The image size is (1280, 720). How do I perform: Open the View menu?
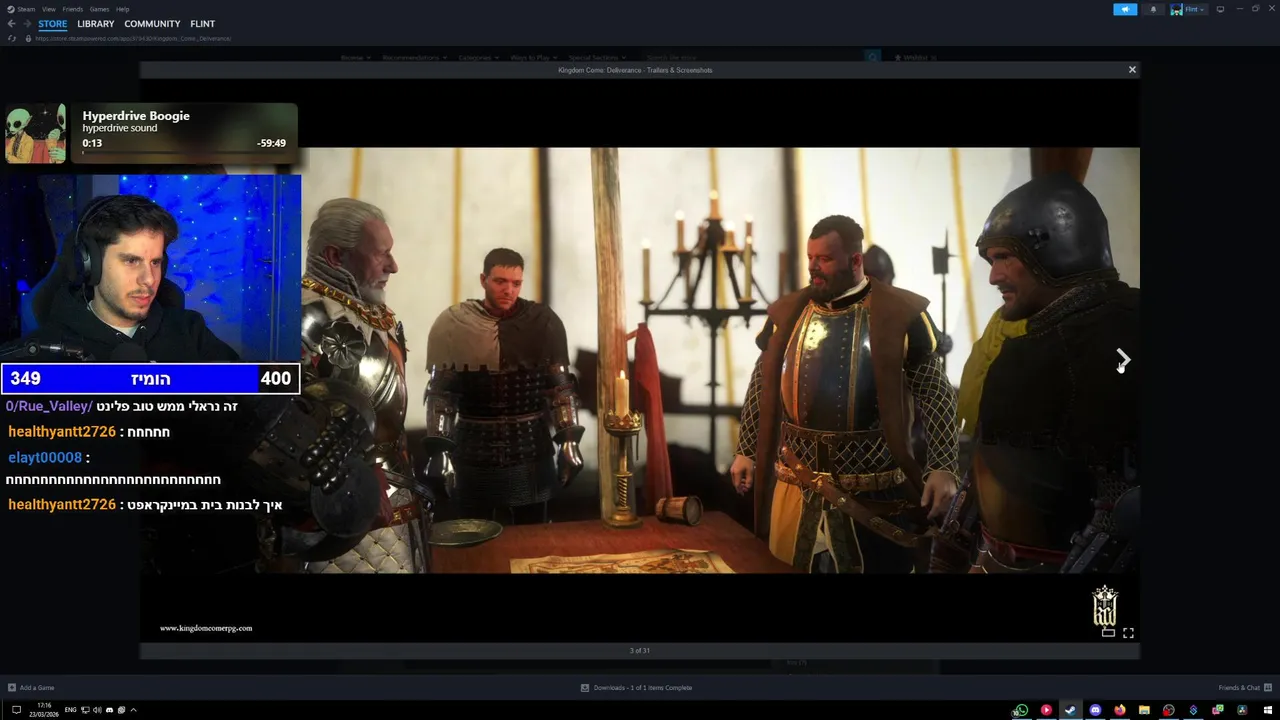point(49,9)
